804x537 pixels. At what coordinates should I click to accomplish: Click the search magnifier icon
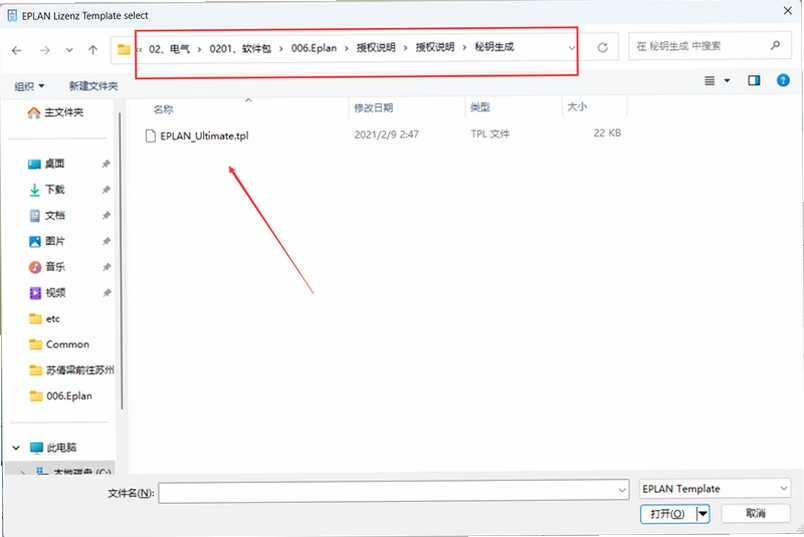(x=775, y=46)
